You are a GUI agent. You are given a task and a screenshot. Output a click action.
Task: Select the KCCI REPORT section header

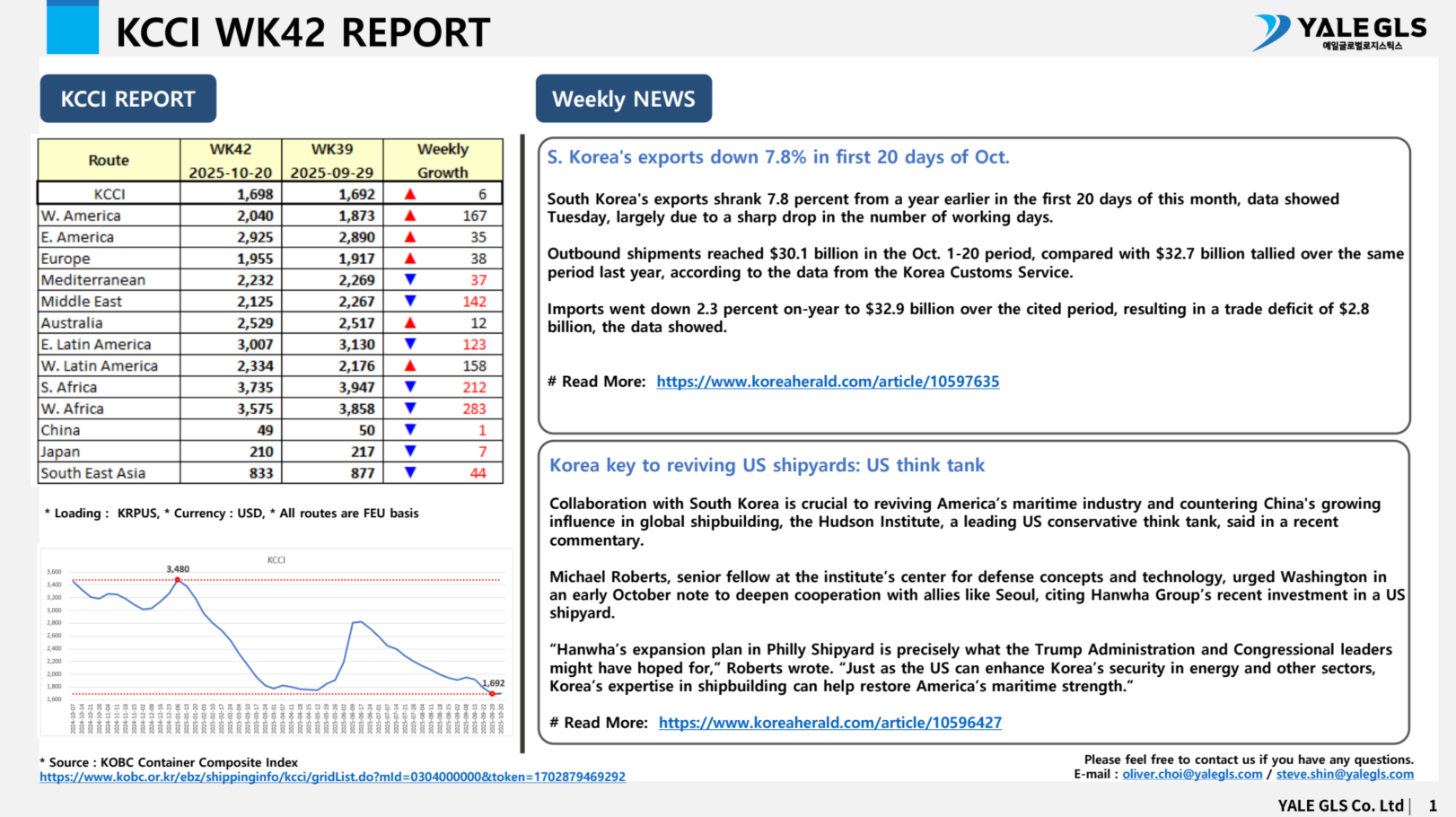click(x=127, y=99)
